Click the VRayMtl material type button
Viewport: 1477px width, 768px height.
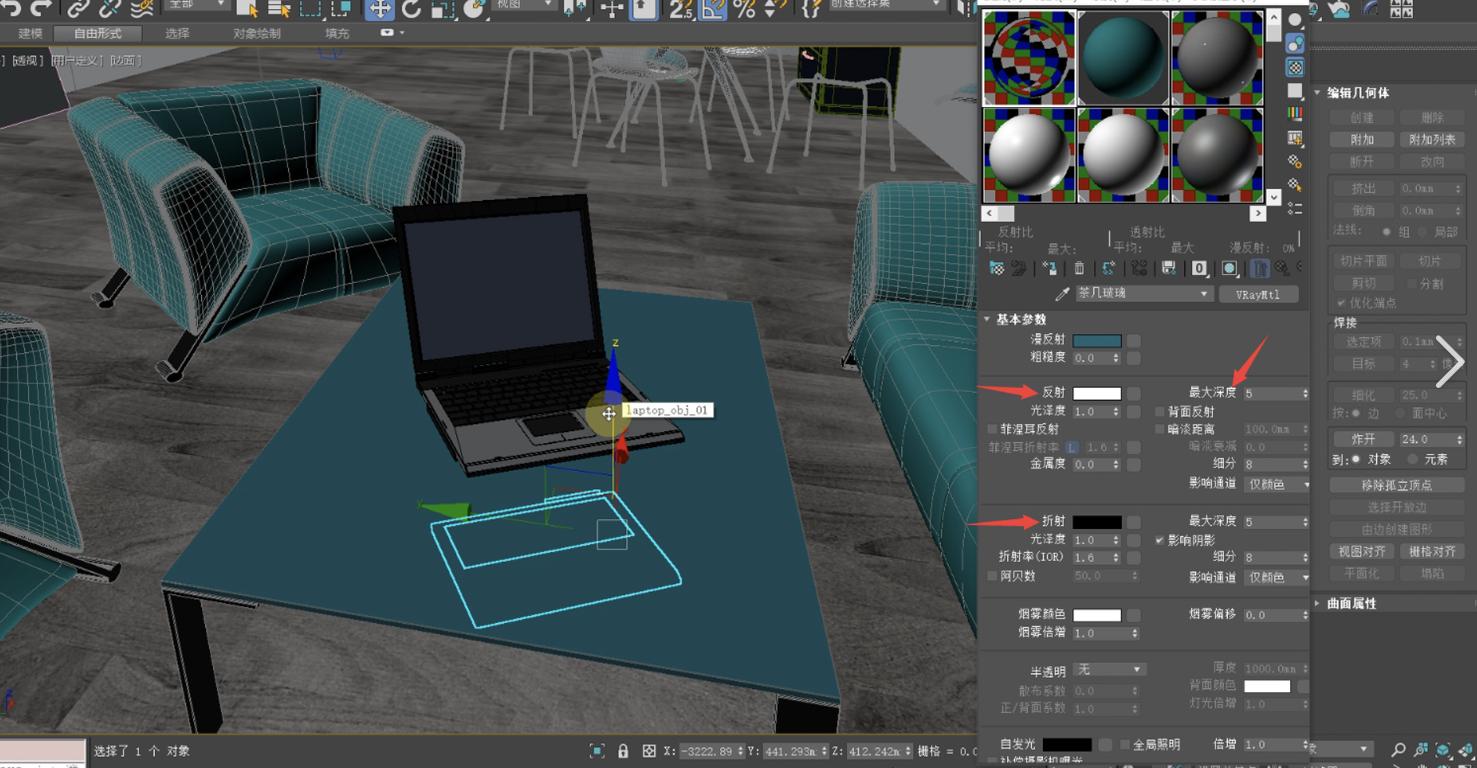[x=1257, y=294]
